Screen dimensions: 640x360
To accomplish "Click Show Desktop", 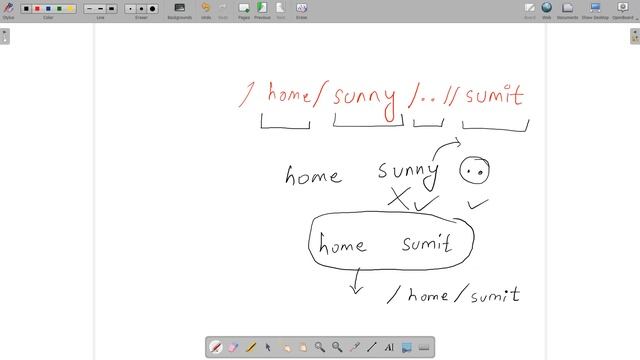I will (595, 11).
